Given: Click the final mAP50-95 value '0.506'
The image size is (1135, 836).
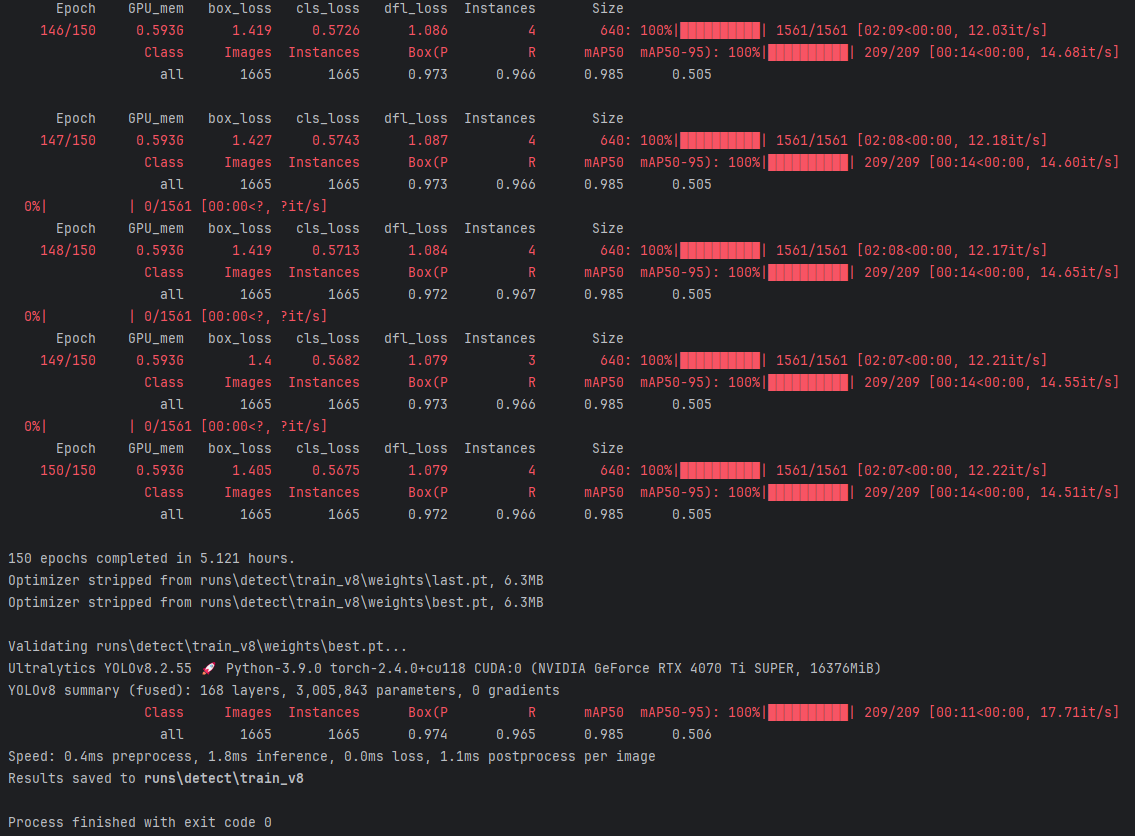Looking at the screenshot, I should coord(691,734).
